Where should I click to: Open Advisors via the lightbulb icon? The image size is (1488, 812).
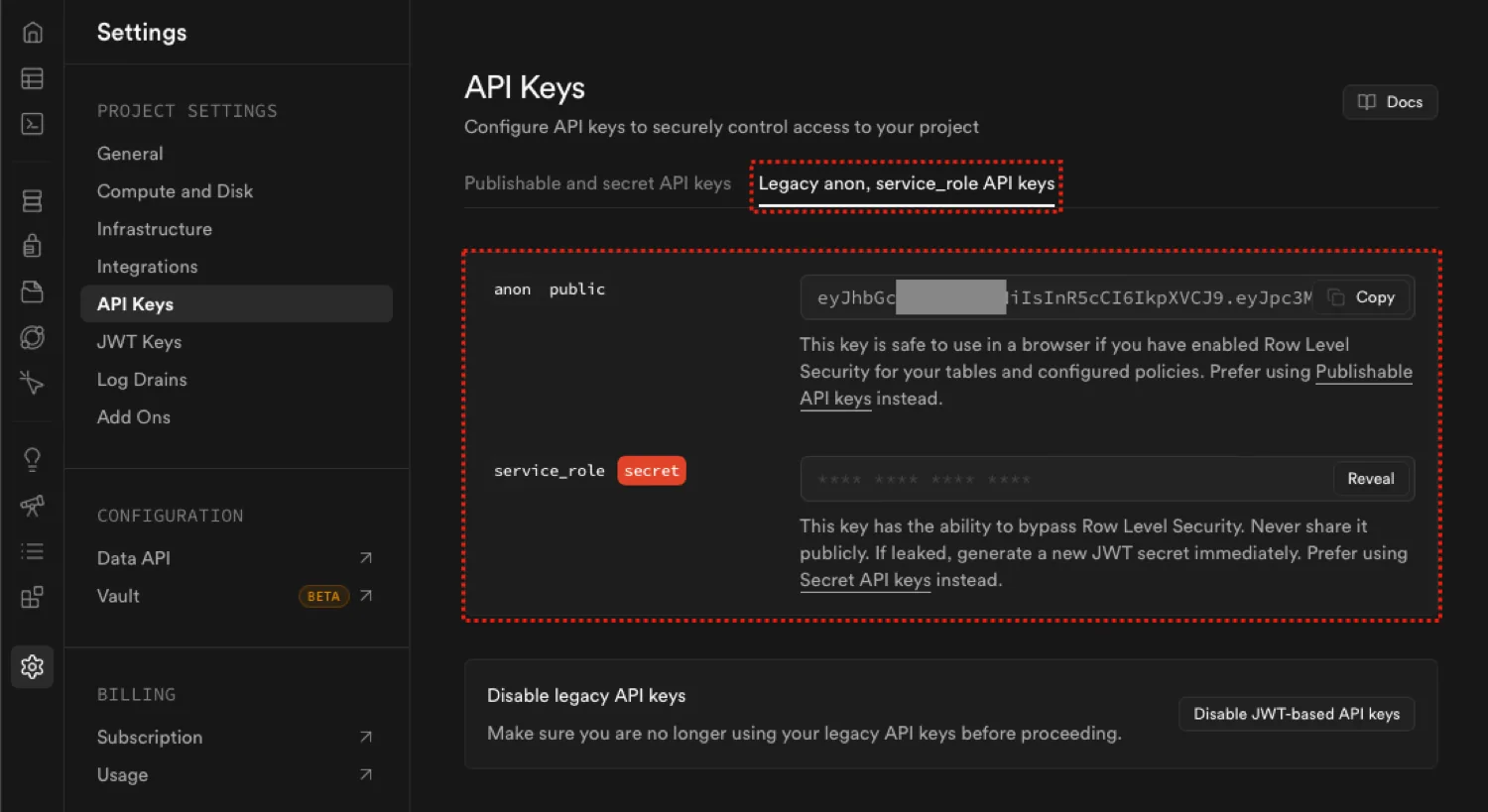click(32, 458)
